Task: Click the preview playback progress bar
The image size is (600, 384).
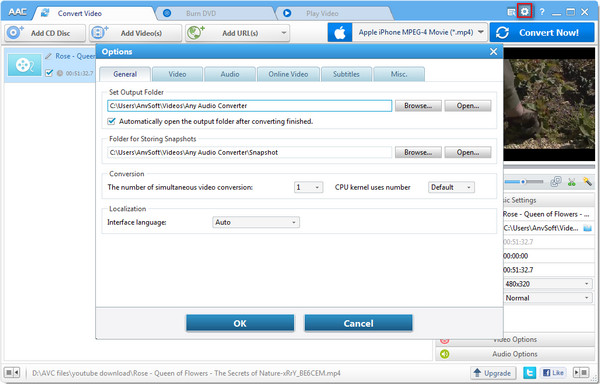Action: pyautogui.click(x=549, y=167)
